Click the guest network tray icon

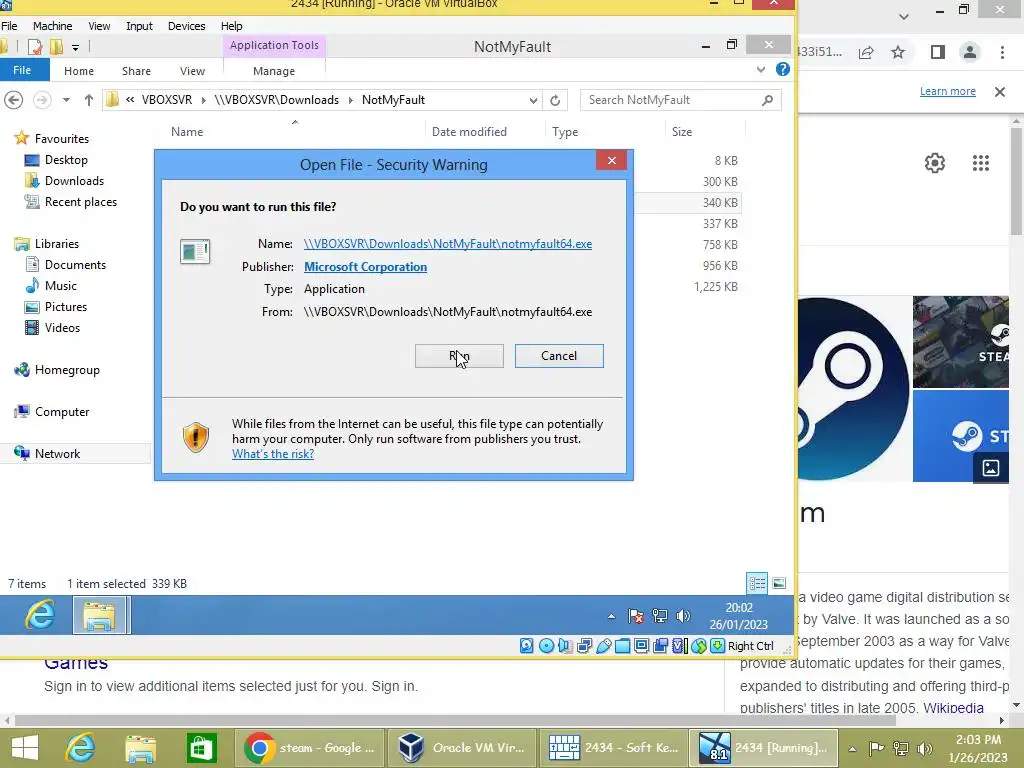660,616
